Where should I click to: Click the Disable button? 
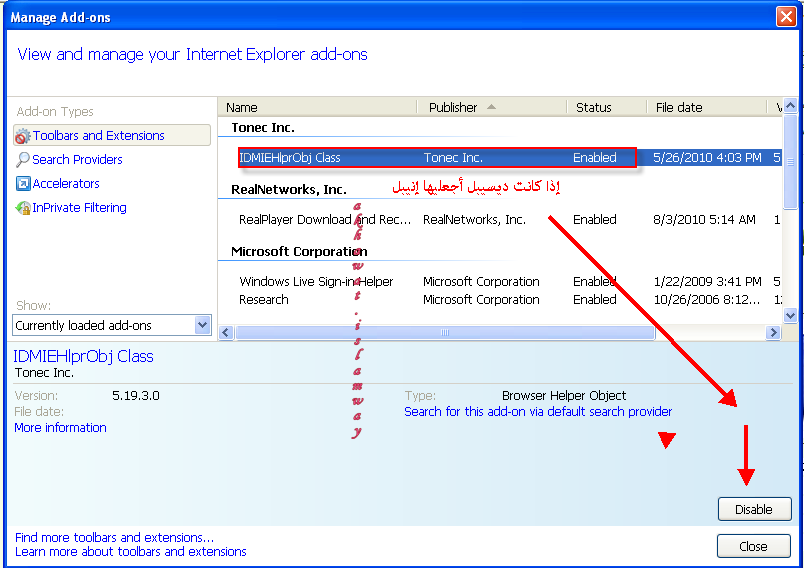tap(754, 509)
